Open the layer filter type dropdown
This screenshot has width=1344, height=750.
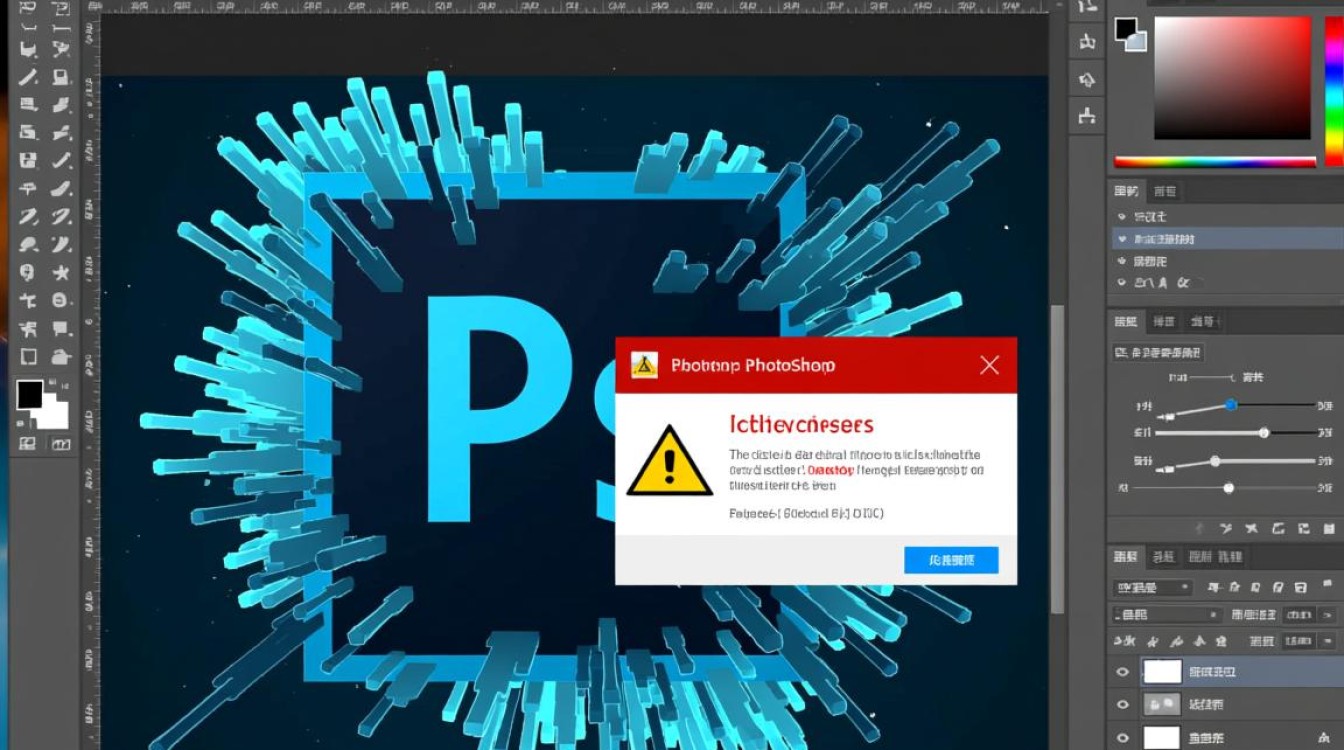1152,588
